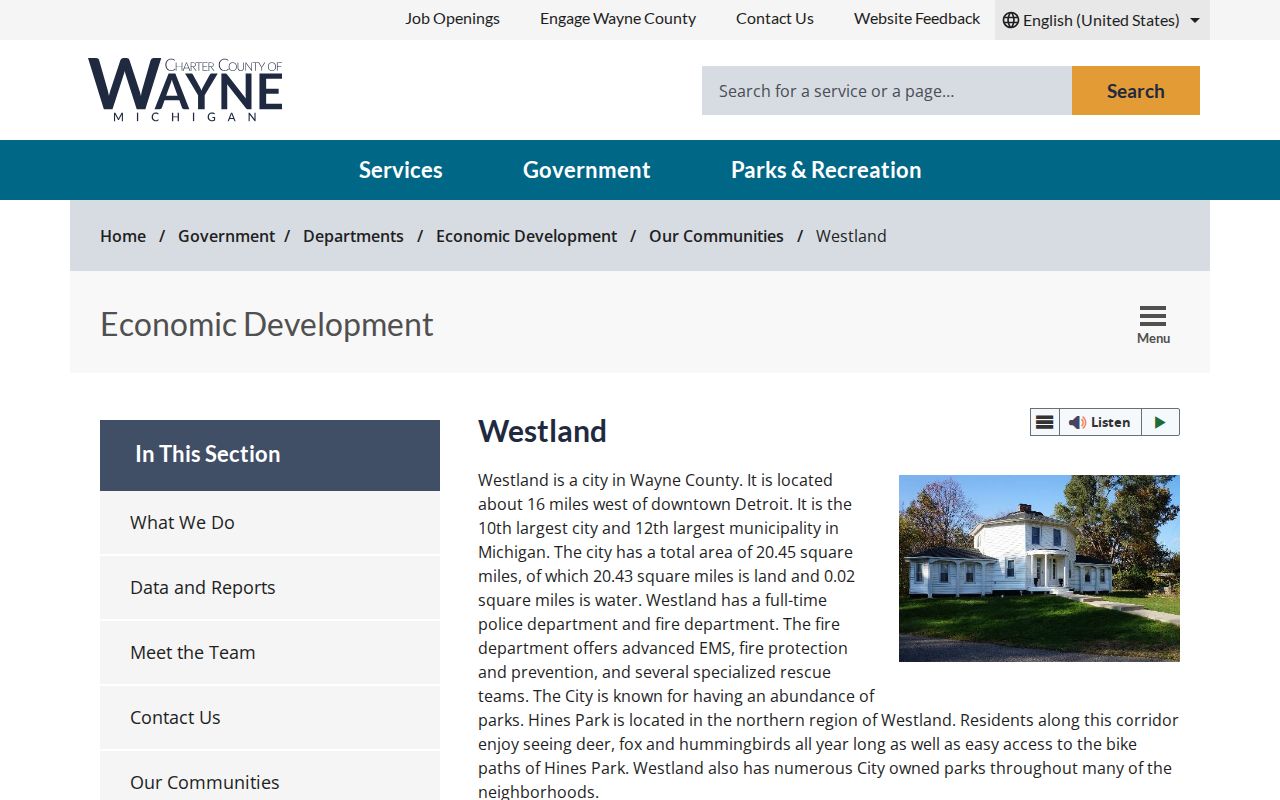The width and height of the screenshot is (1280, 800).
Task: Open Engage Wayne County link
Action: click(x=618, y=19)
